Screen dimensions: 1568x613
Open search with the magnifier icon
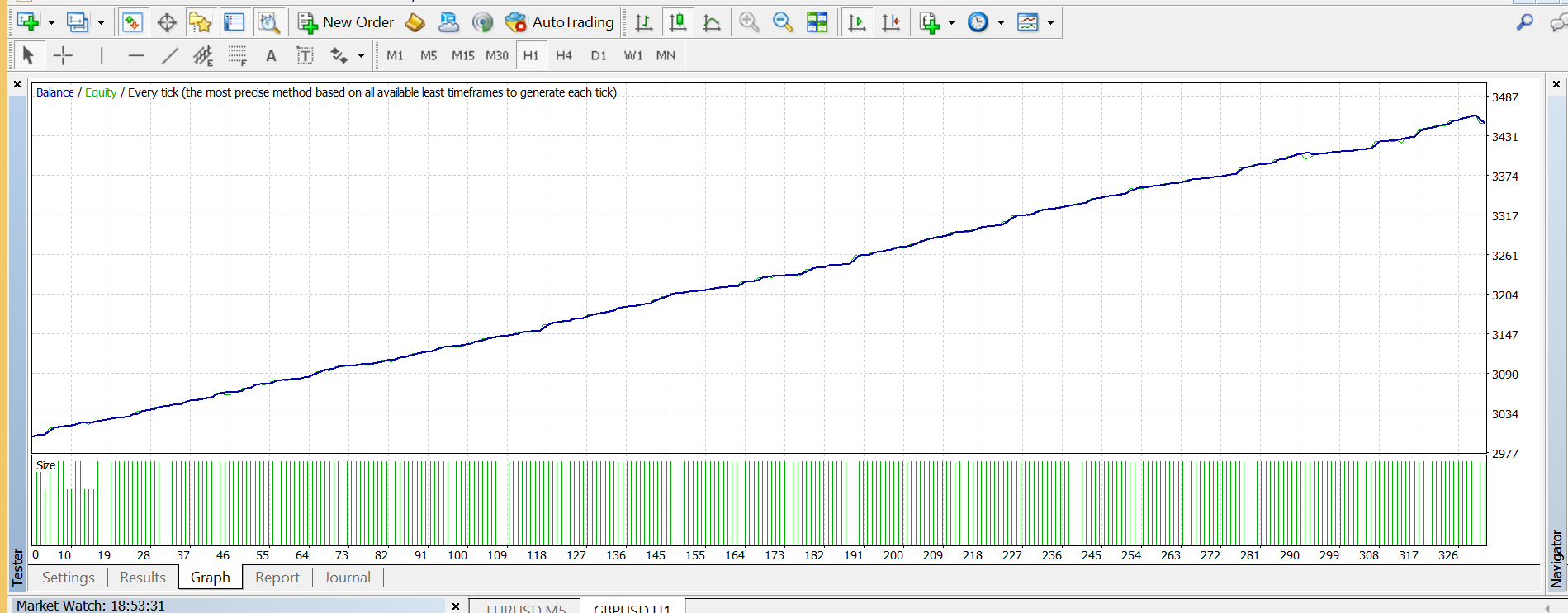click(x=1525, y=22)
